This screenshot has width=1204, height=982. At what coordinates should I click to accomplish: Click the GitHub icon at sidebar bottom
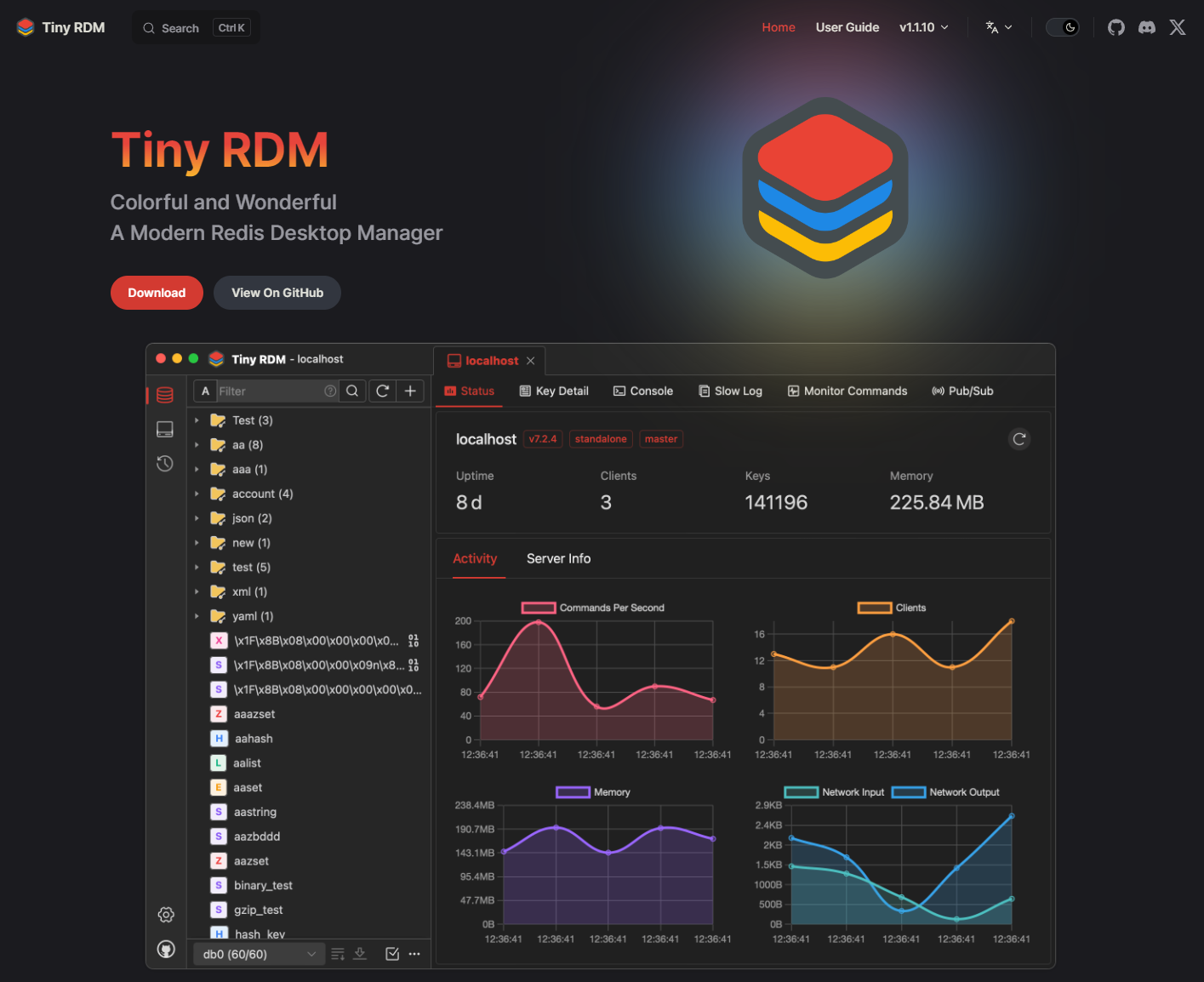[x=165, y=948]
